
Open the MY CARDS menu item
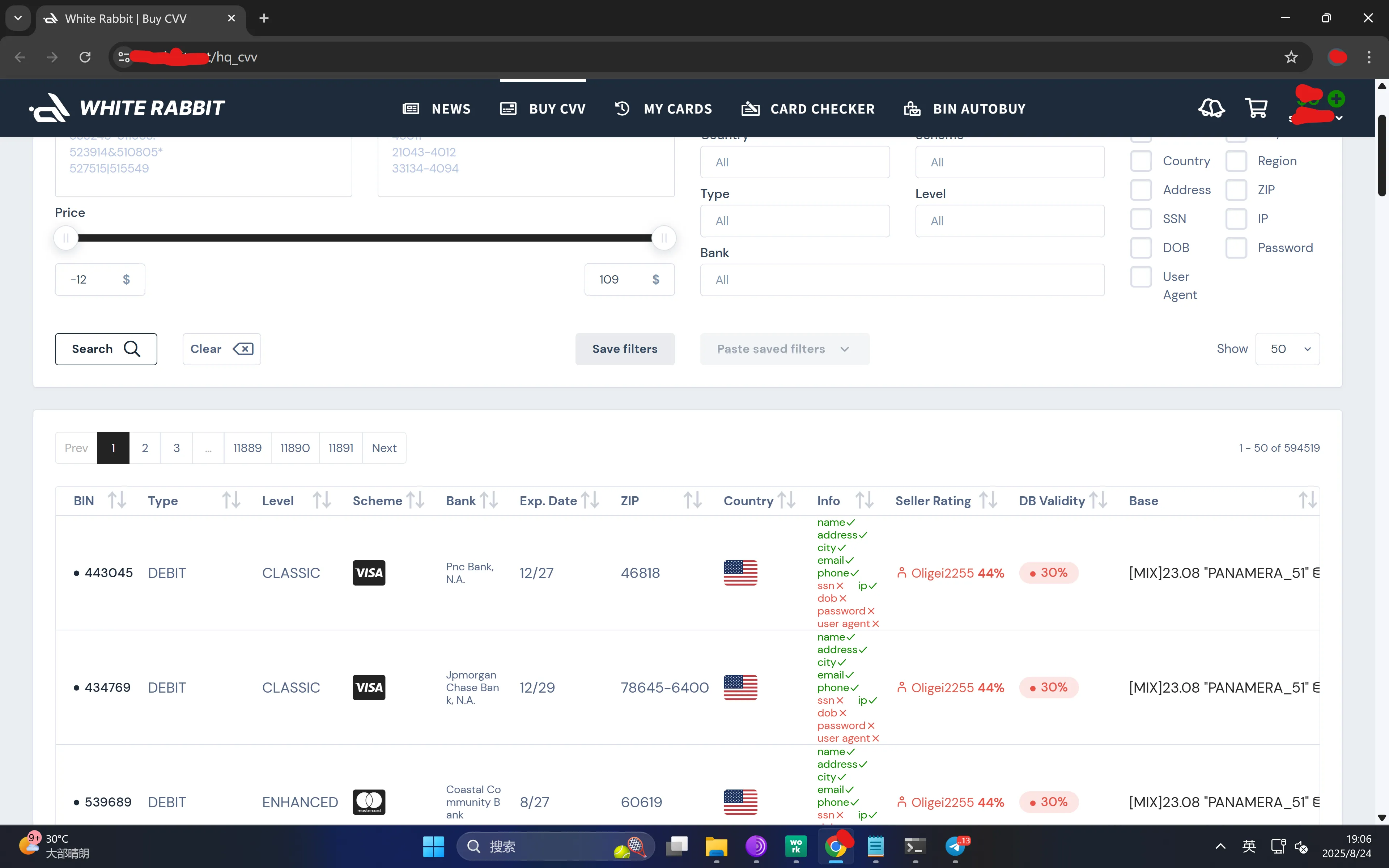pos(663,109)
